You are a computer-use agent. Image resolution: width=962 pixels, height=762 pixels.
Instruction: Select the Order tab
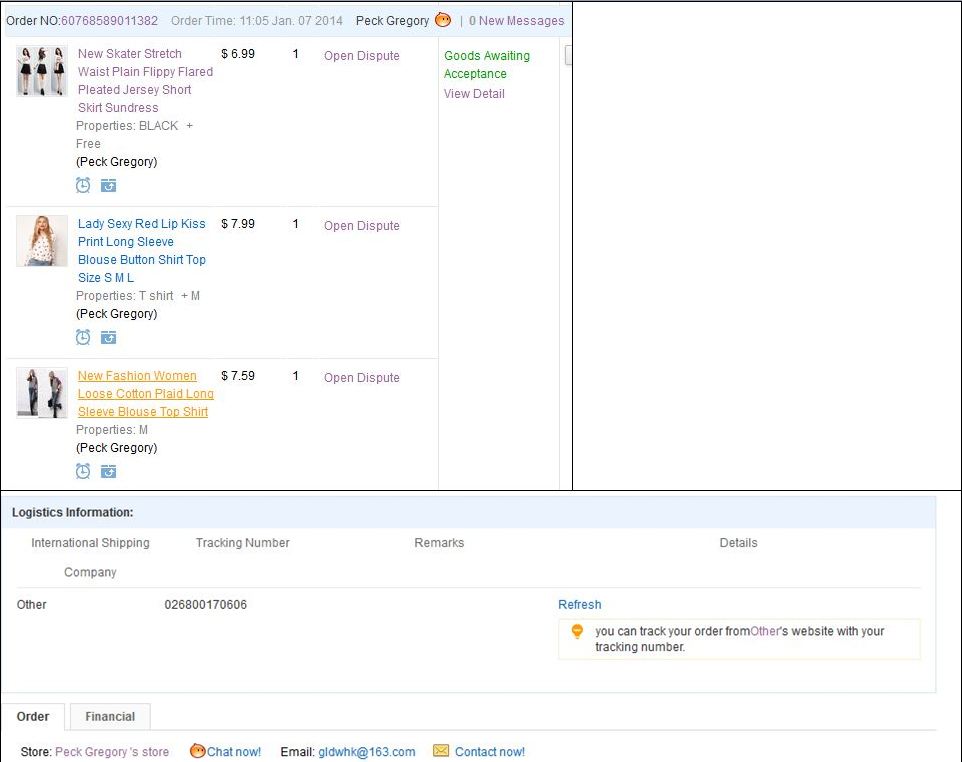click(x=33, y=716)
